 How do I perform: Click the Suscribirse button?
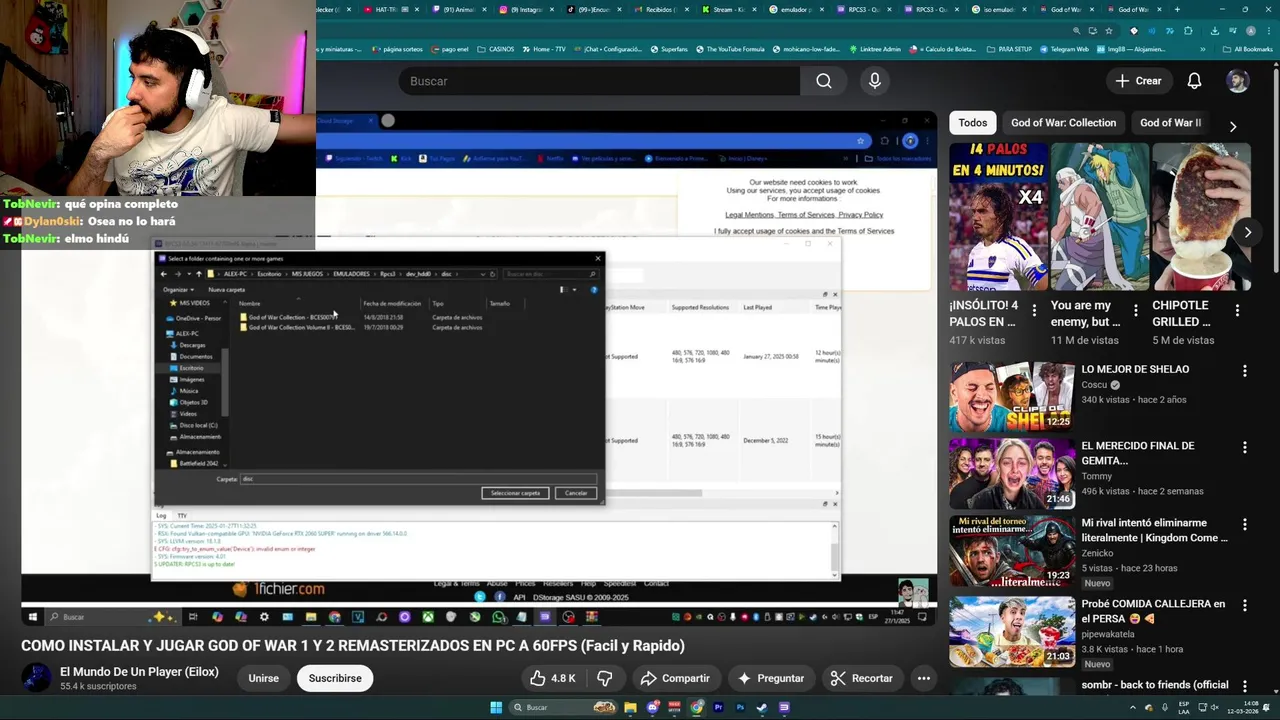coord(335,678)
